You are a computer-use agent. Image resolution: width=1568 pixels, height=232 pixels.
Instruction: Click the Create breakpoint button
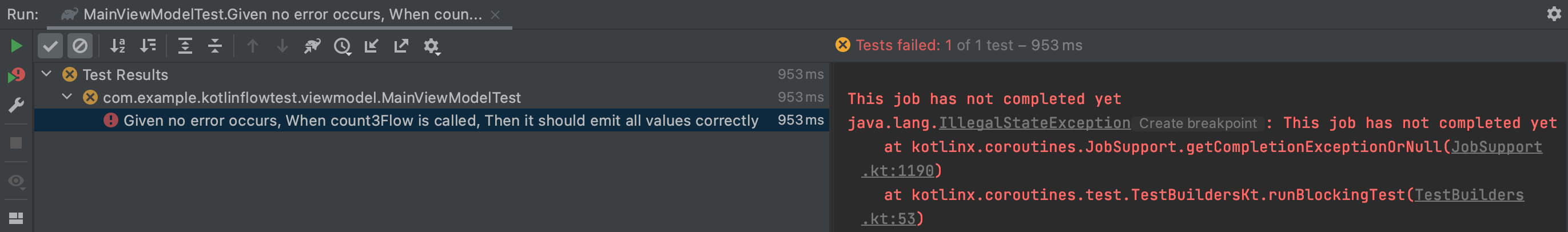coord(1197,123)
